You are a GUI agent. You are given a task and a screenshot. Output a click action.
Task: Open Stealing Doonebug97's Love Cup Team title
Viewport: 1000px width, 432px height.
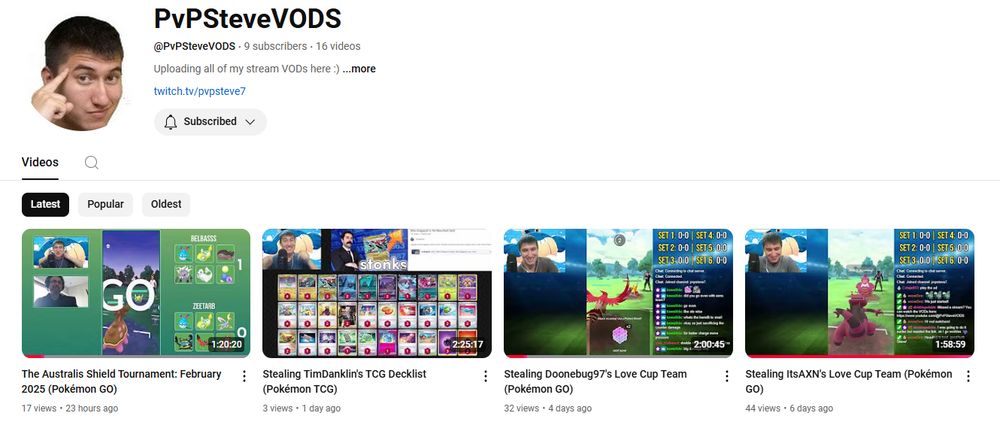tap(596, 382)
